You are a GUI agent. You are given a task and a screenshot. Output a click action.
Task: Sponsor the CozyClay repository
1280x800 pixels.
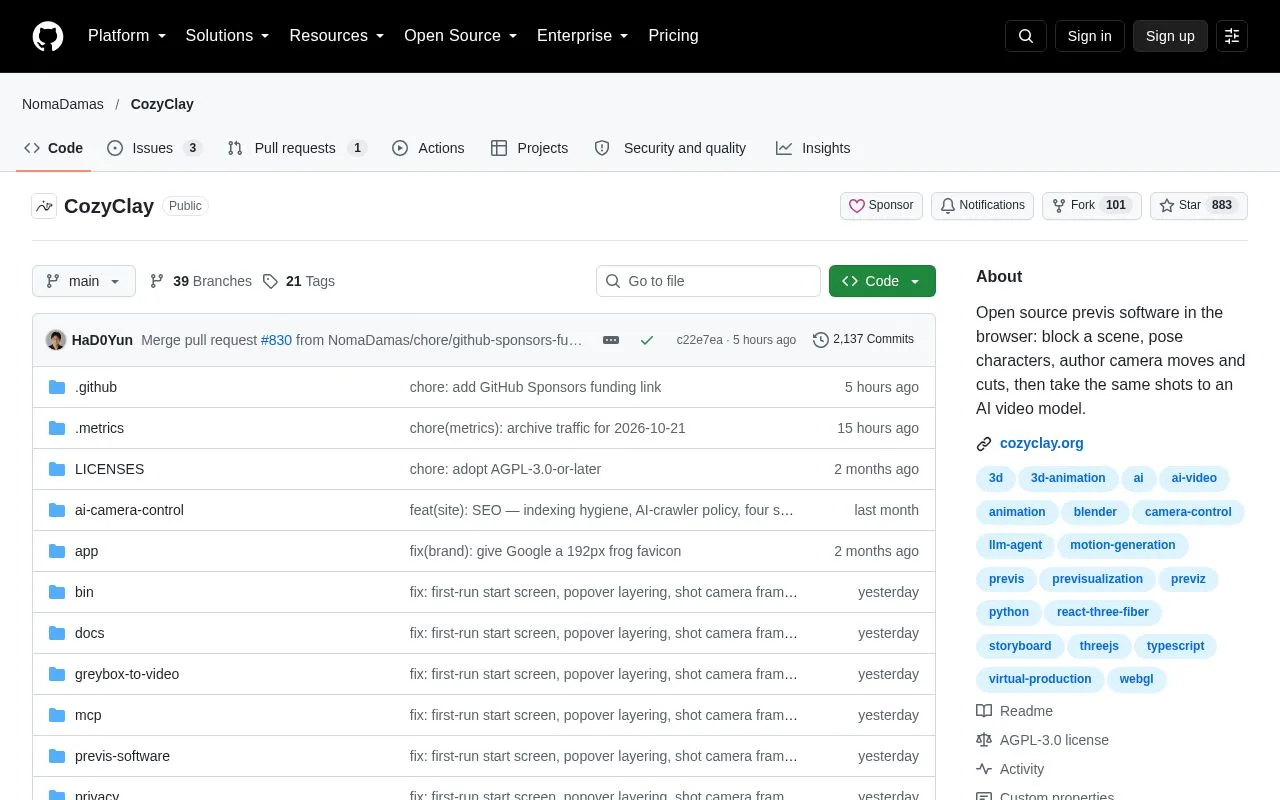(881, 206)
